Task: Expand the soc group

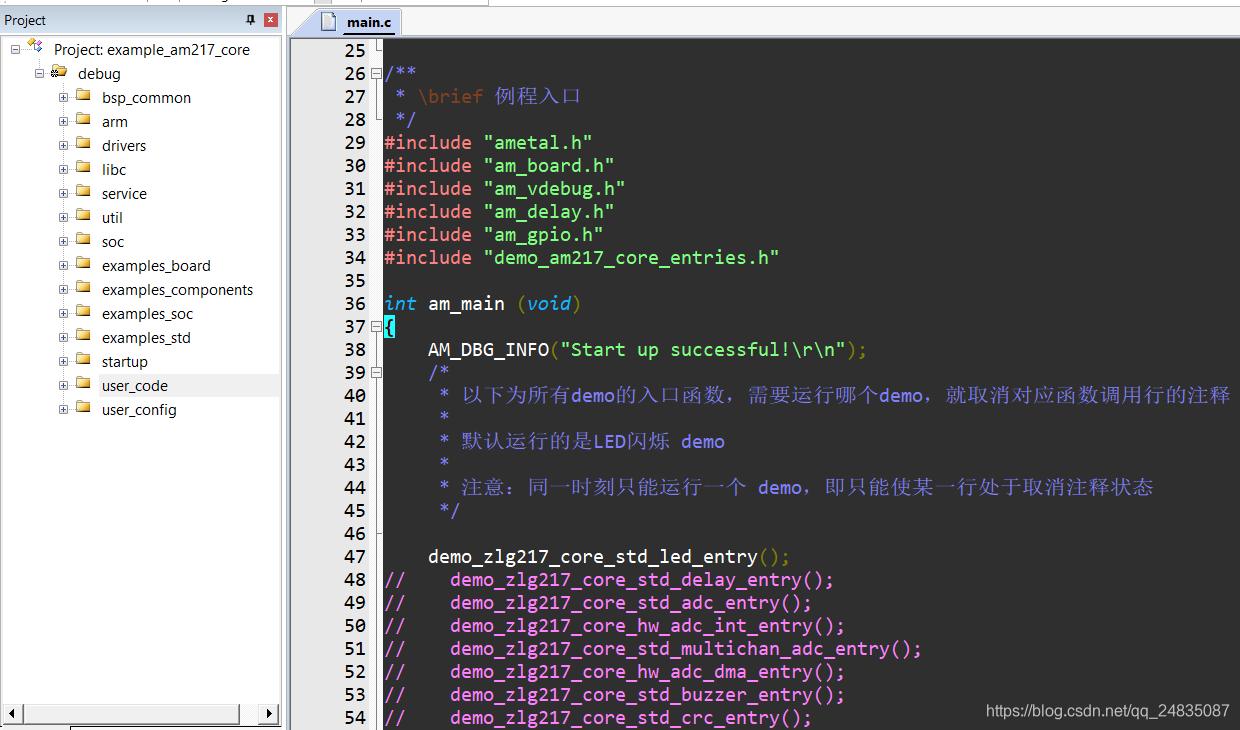Action: [x=63, y=241]
